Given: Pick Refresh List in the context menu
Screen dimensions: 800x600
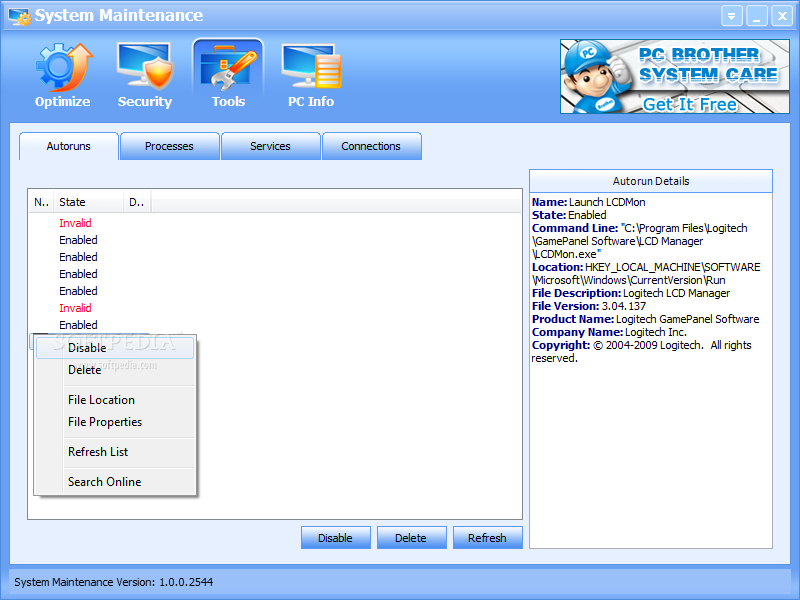Looking at the screenshot, I should tap(115, 452).
